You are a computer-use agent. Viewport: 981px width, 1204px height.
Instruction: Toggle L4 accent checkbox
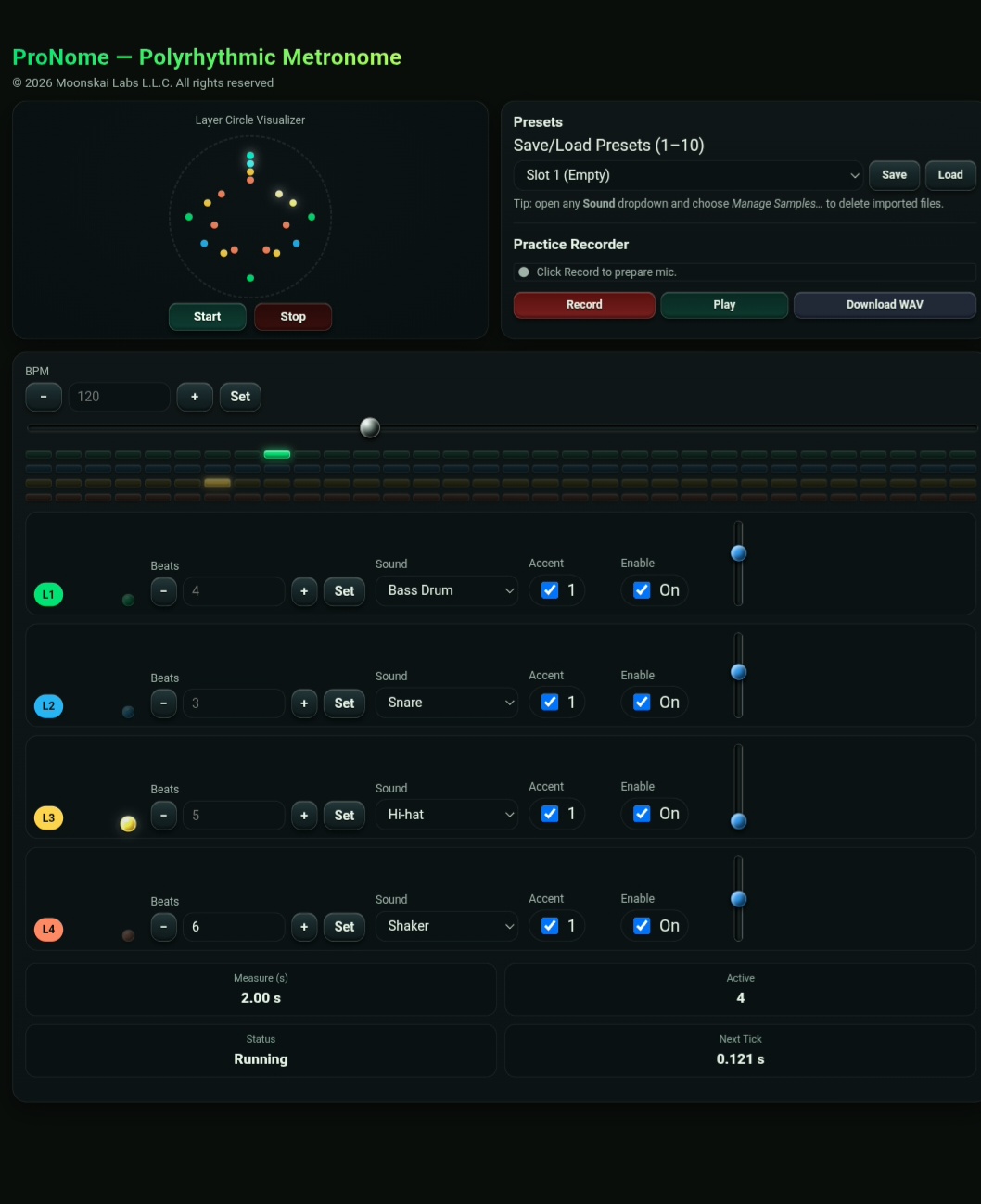(550, 926)
